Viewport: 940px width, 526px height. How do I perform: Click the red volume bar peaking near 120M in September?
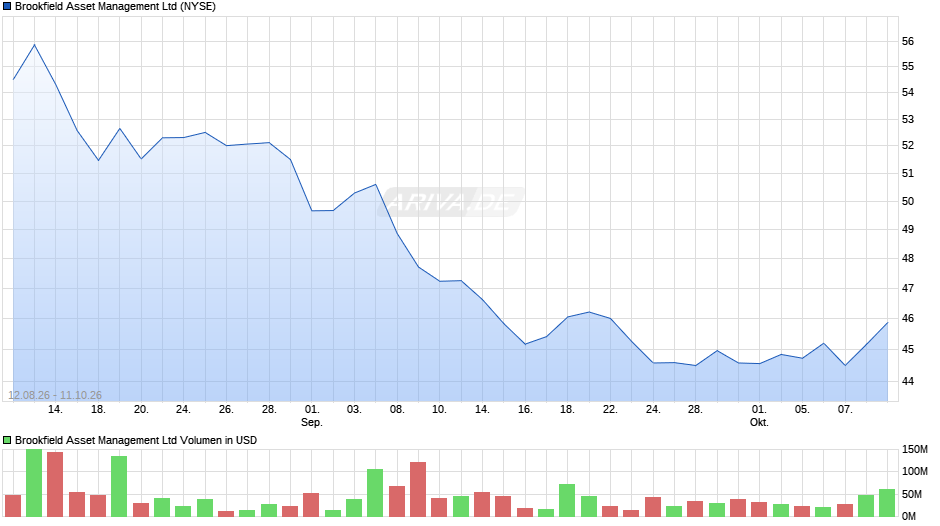tap(418, 489)
